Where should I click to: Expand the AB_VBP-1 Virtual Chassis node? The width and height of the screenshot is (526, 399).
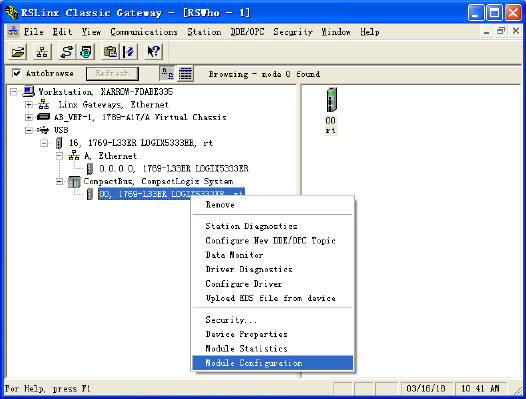tap(29, 117)
